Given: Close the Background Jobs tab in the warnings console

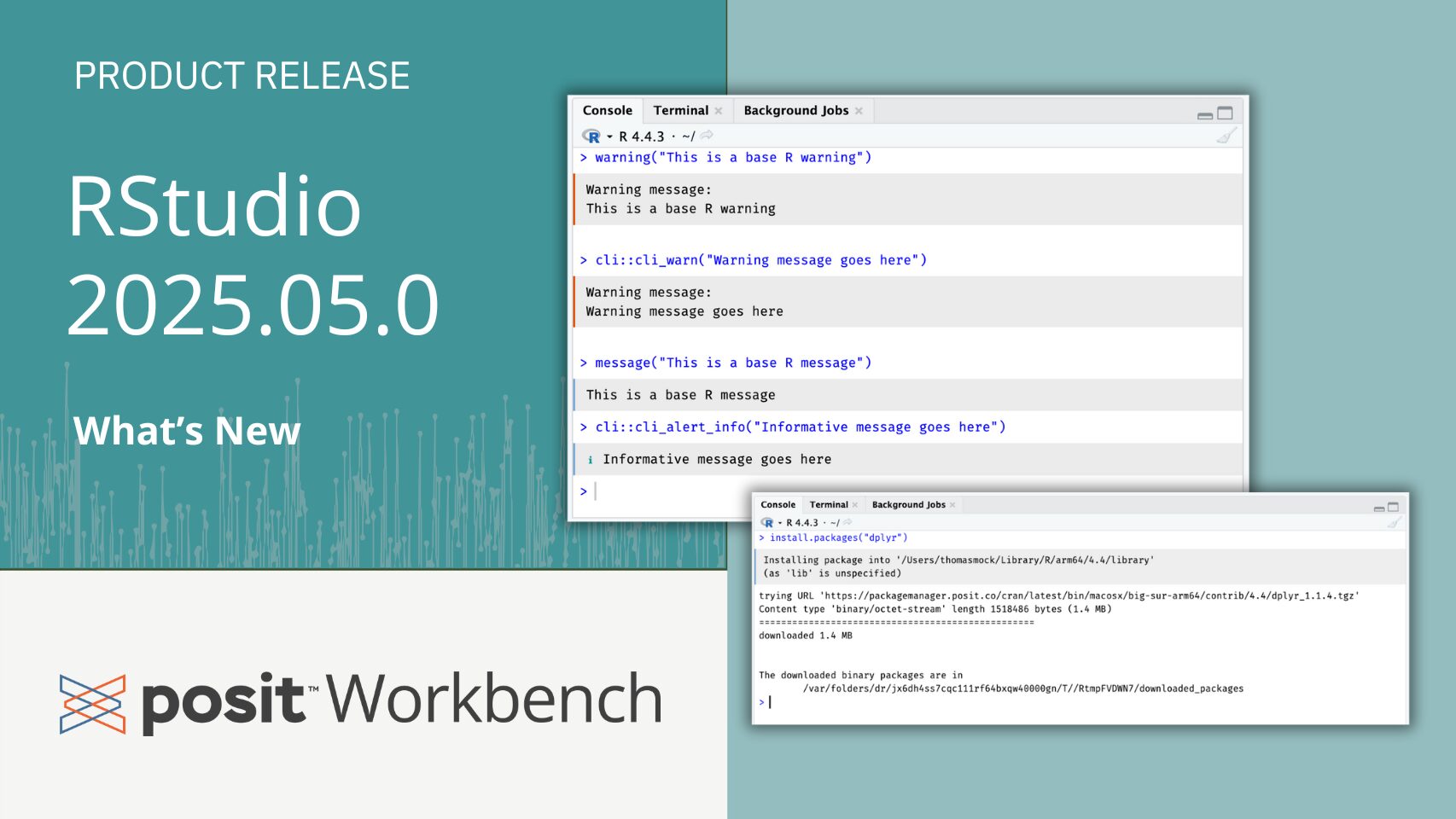Looking at the screenshot, I should pyautogui.click(x=859, y=111).
